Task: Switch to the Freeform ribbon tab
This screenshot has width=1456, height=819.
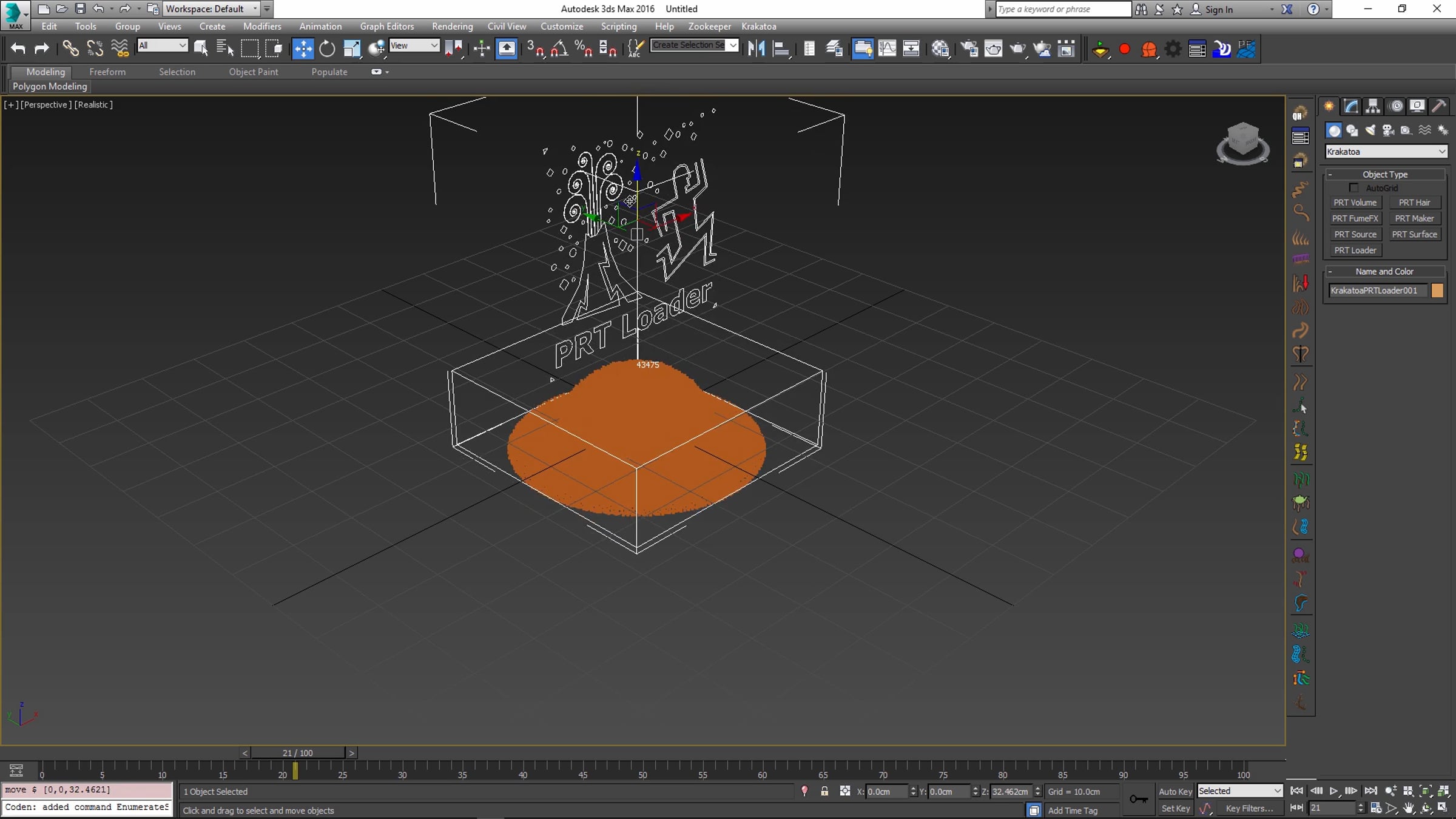Action: pyautogui.click(x=107, y=72)
